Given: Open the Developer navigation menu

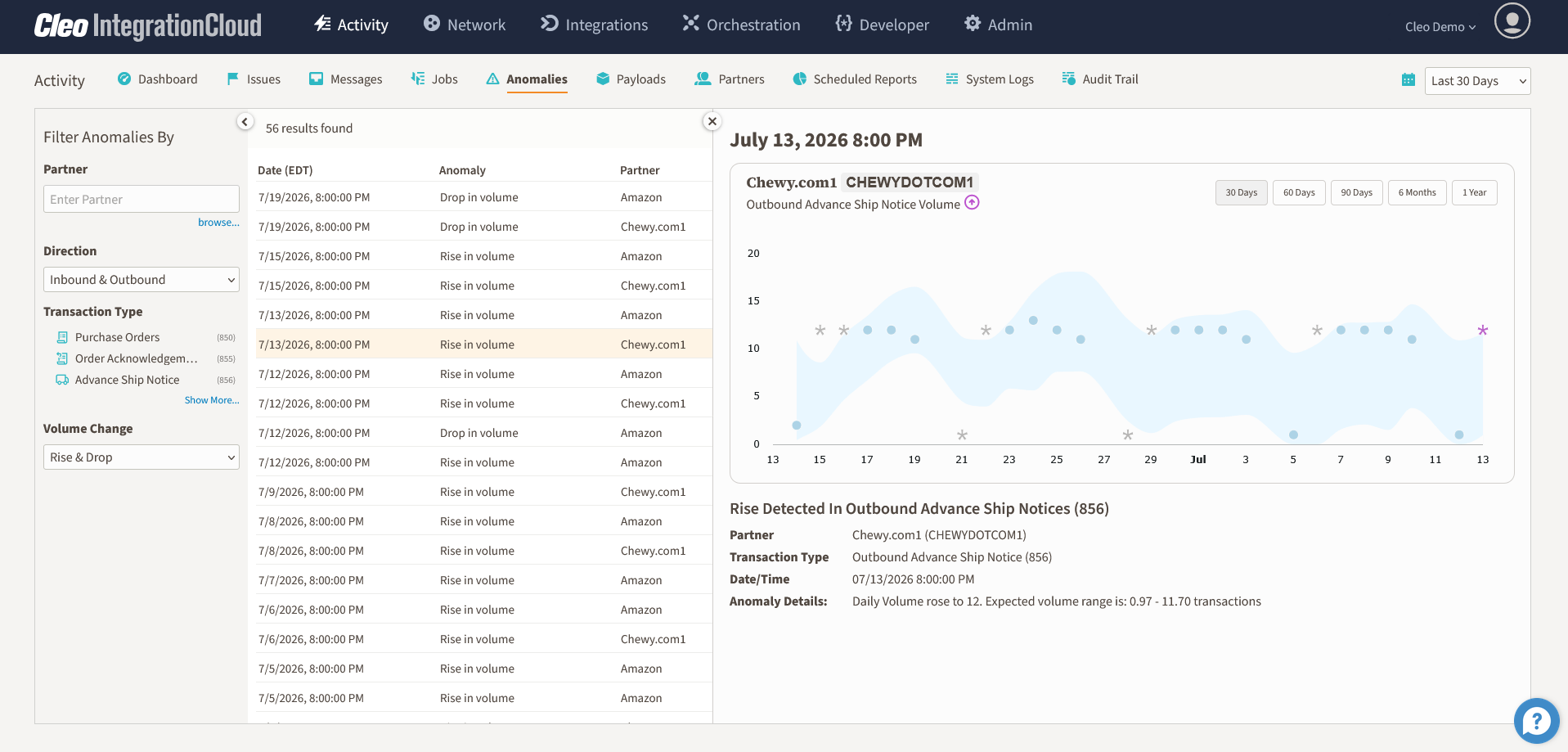Looking at the screenshot, I should [882, 25].
